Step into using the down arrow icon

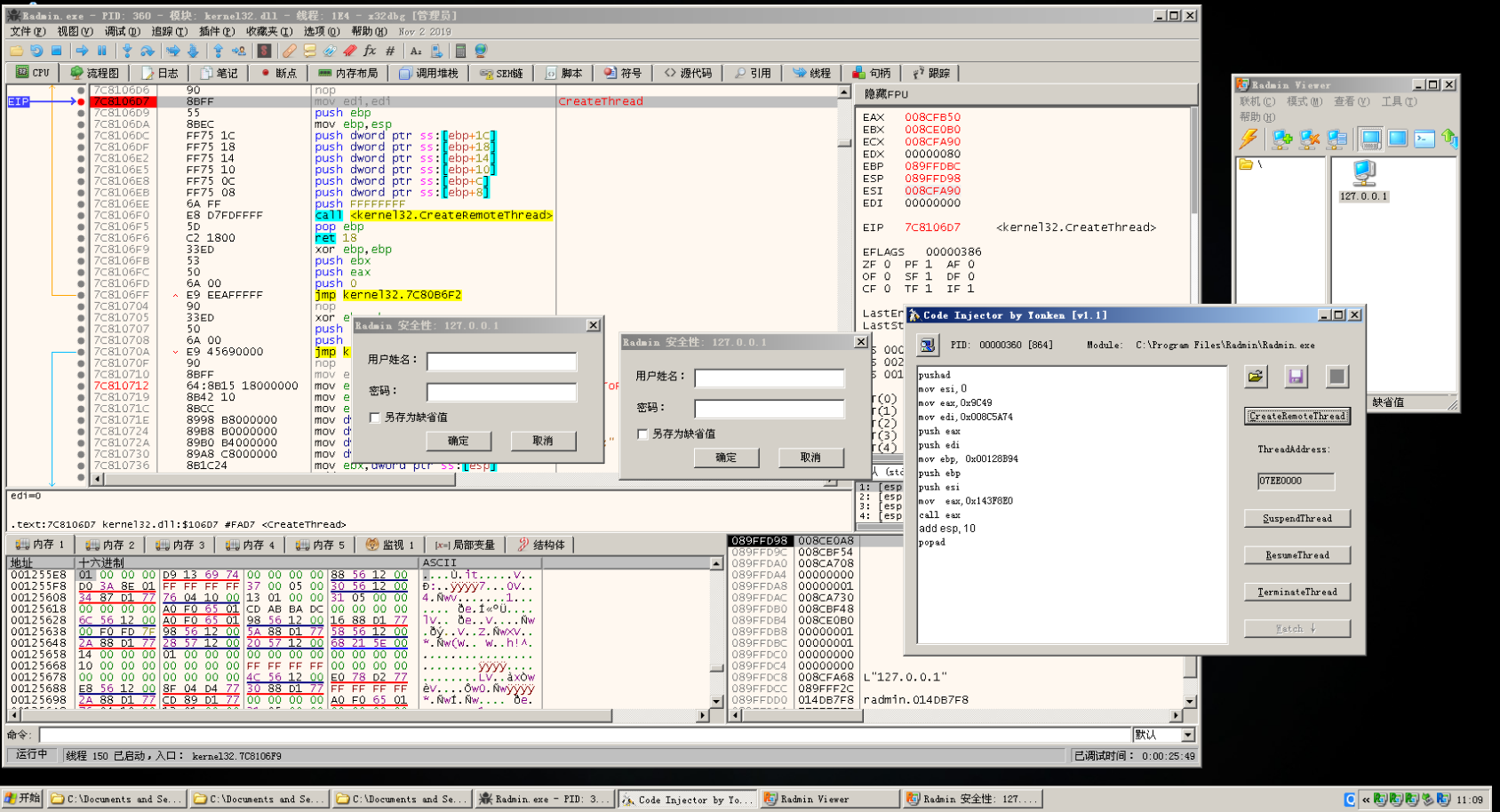point(127,51)
